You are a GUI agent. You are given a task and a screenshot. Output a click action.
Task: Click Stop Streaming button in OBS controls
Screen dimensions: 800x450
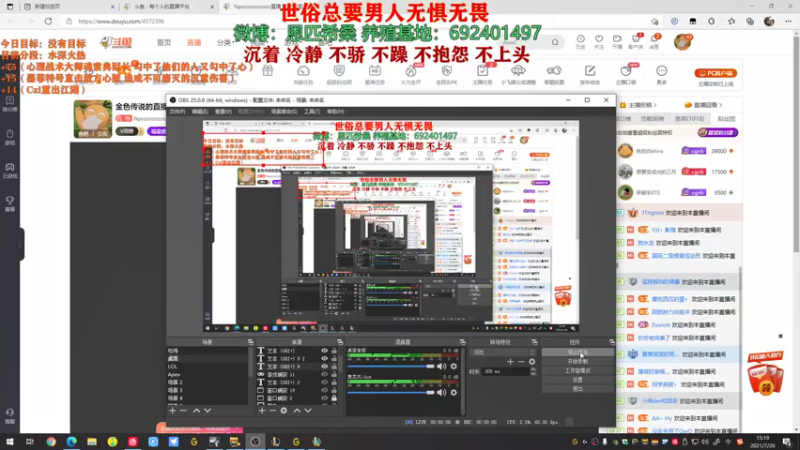click(x=578, y=352)
